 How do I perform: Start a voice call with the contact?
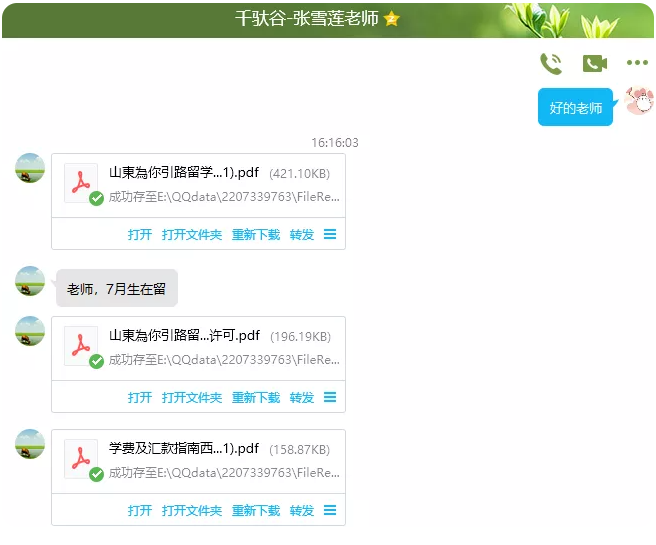pos(551,64)
